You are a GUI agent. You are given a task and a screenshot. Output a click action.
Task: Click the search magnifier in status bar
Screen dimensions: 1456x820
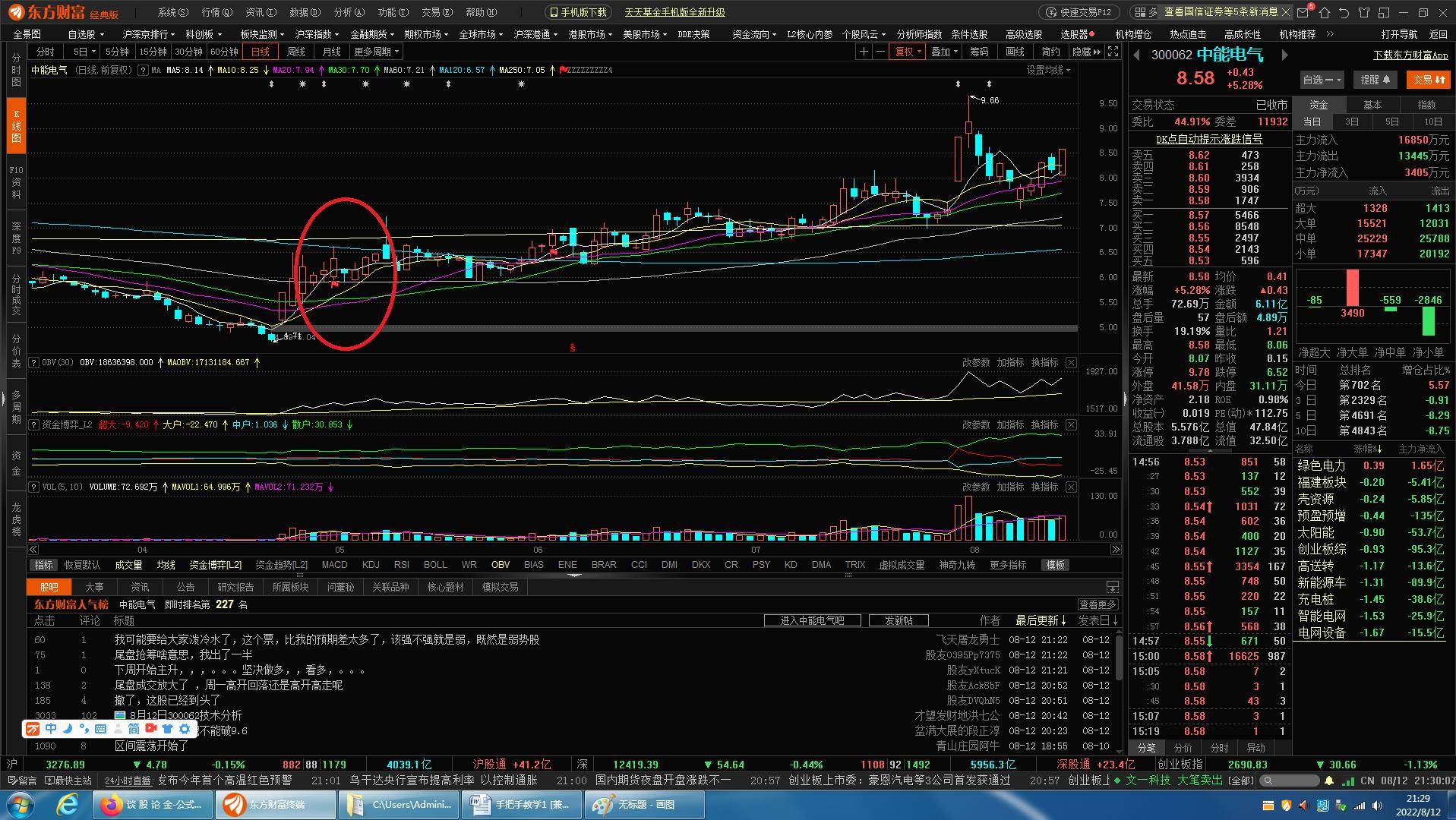(x=1267, y=781)
